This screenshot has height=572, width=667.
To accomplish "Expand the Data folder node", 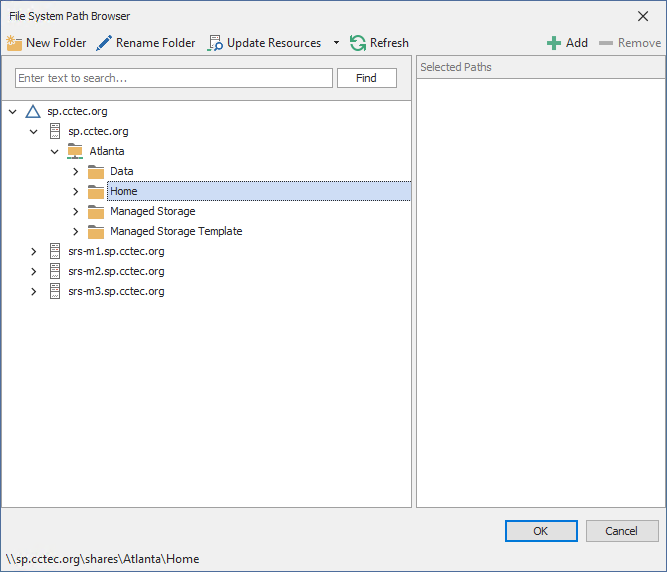I will [x=75, y=171].
